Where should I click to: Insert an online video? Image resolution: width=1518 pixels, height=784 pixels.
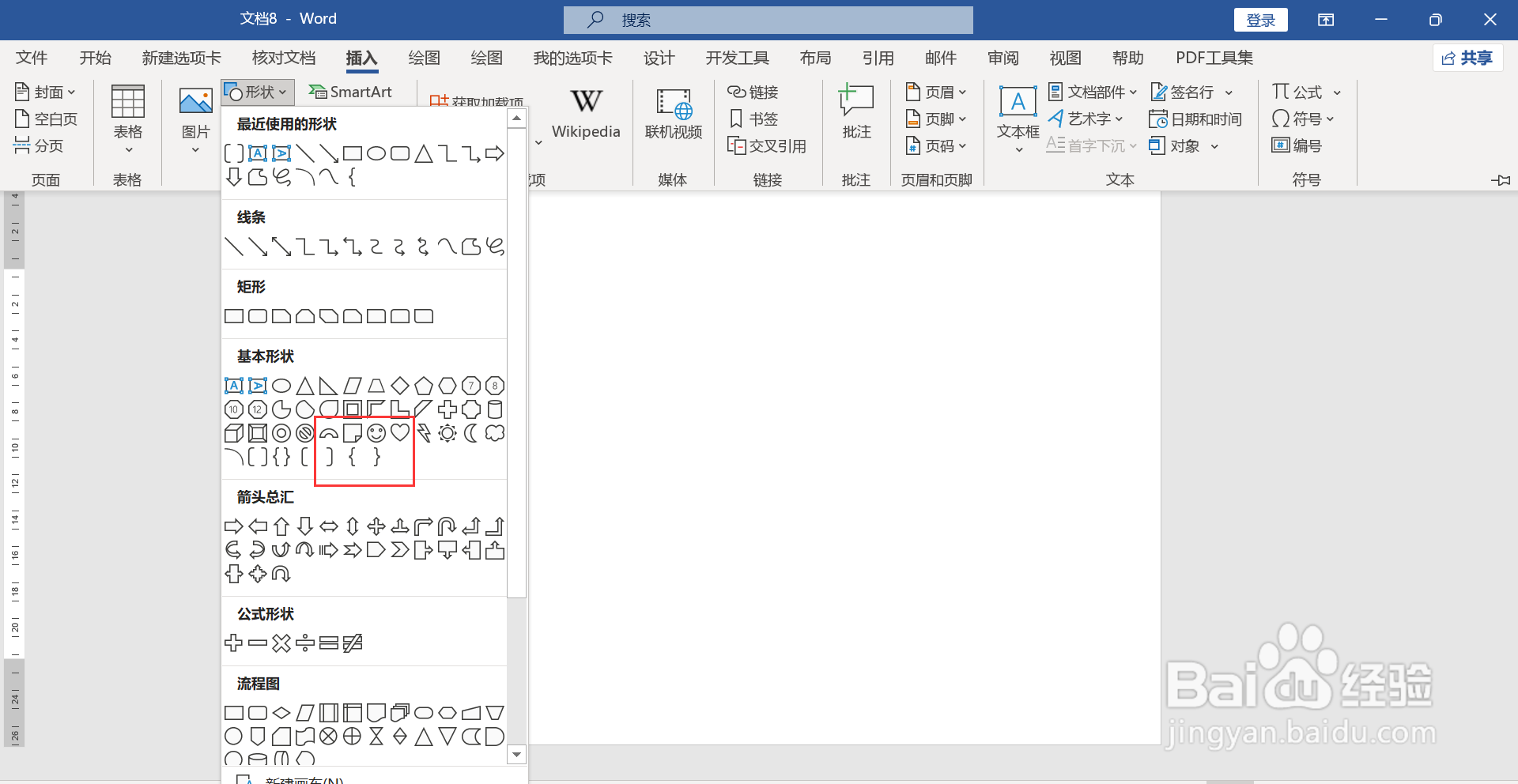pos(674,115)
